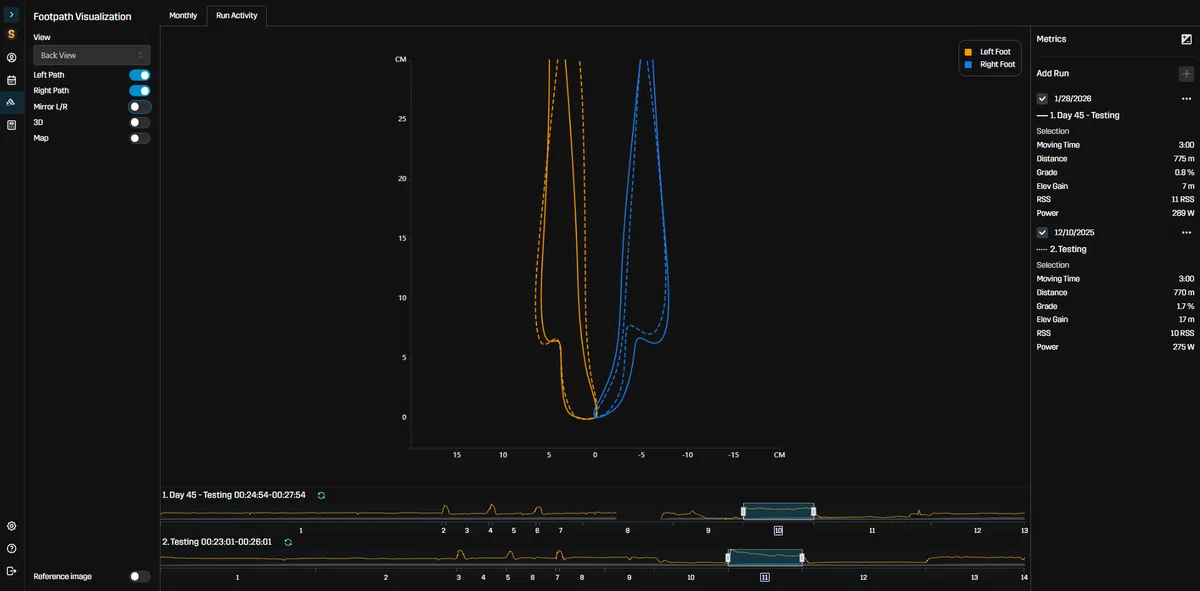This screenshot has height=591, width=1200.
Task: Click right handle of Day 45 selection
Action: click(x=814, y=511)
